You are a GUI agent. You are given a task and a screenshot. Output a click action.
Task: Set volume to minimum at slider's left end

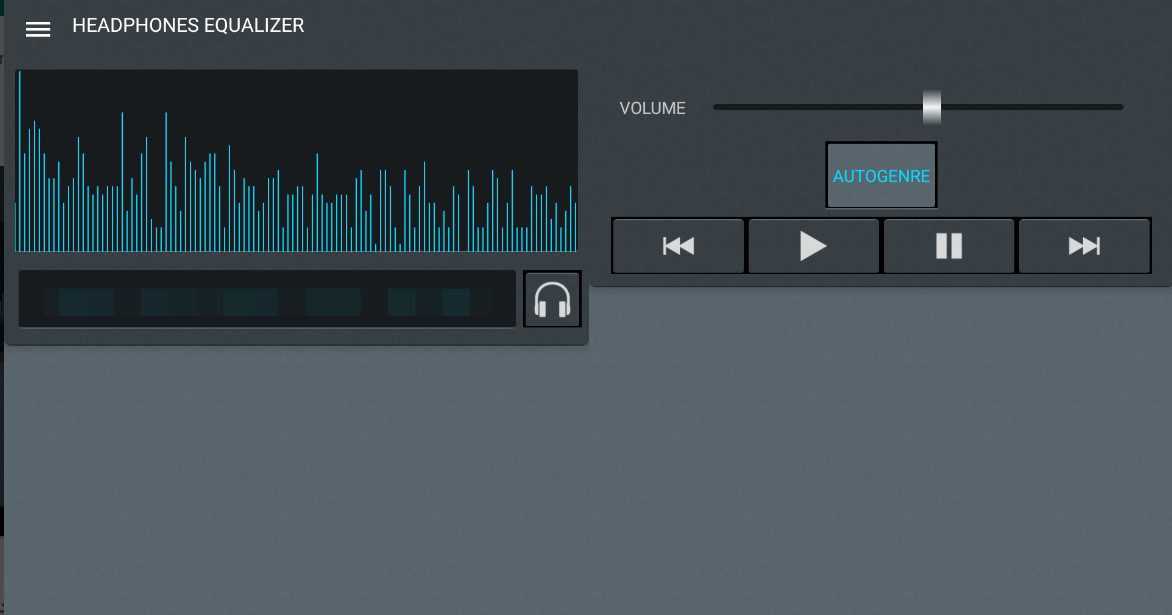[717, 107]
